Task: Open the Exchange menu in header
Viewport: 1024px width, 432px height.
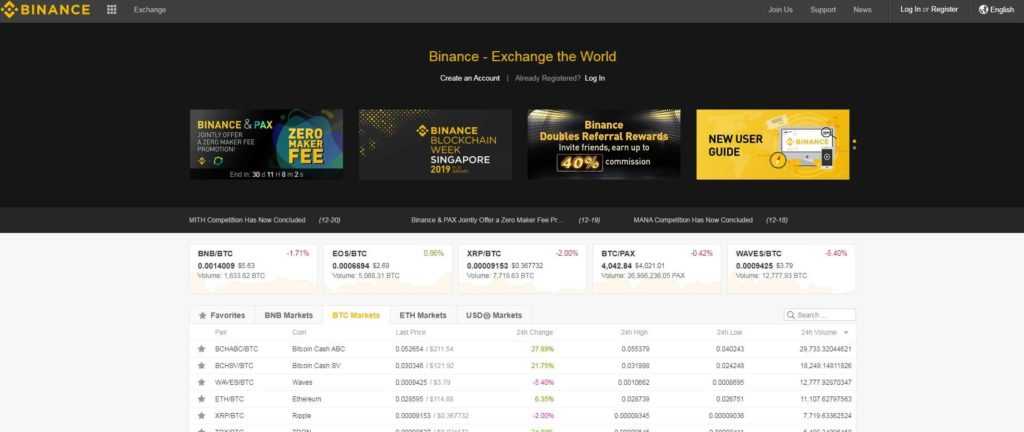Action: [150, 10]
